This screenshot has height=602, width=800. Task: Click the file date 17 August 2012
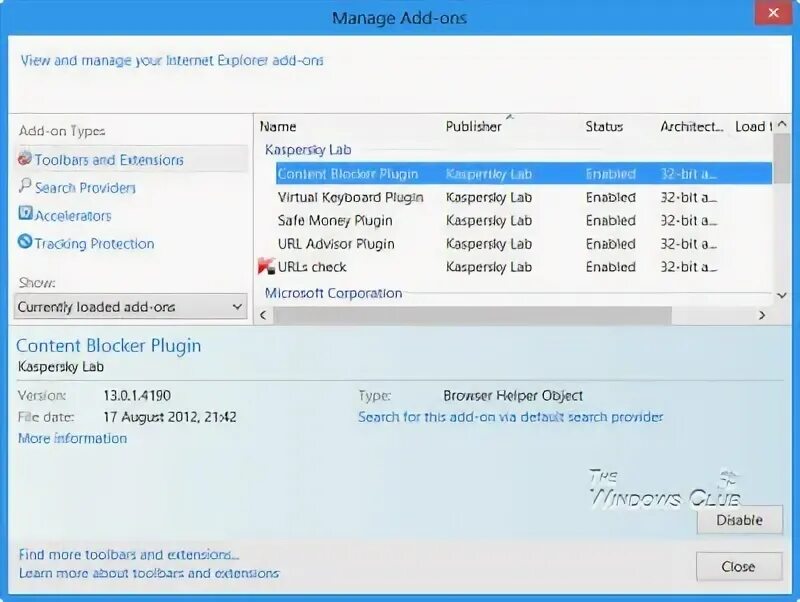(170, 417)
